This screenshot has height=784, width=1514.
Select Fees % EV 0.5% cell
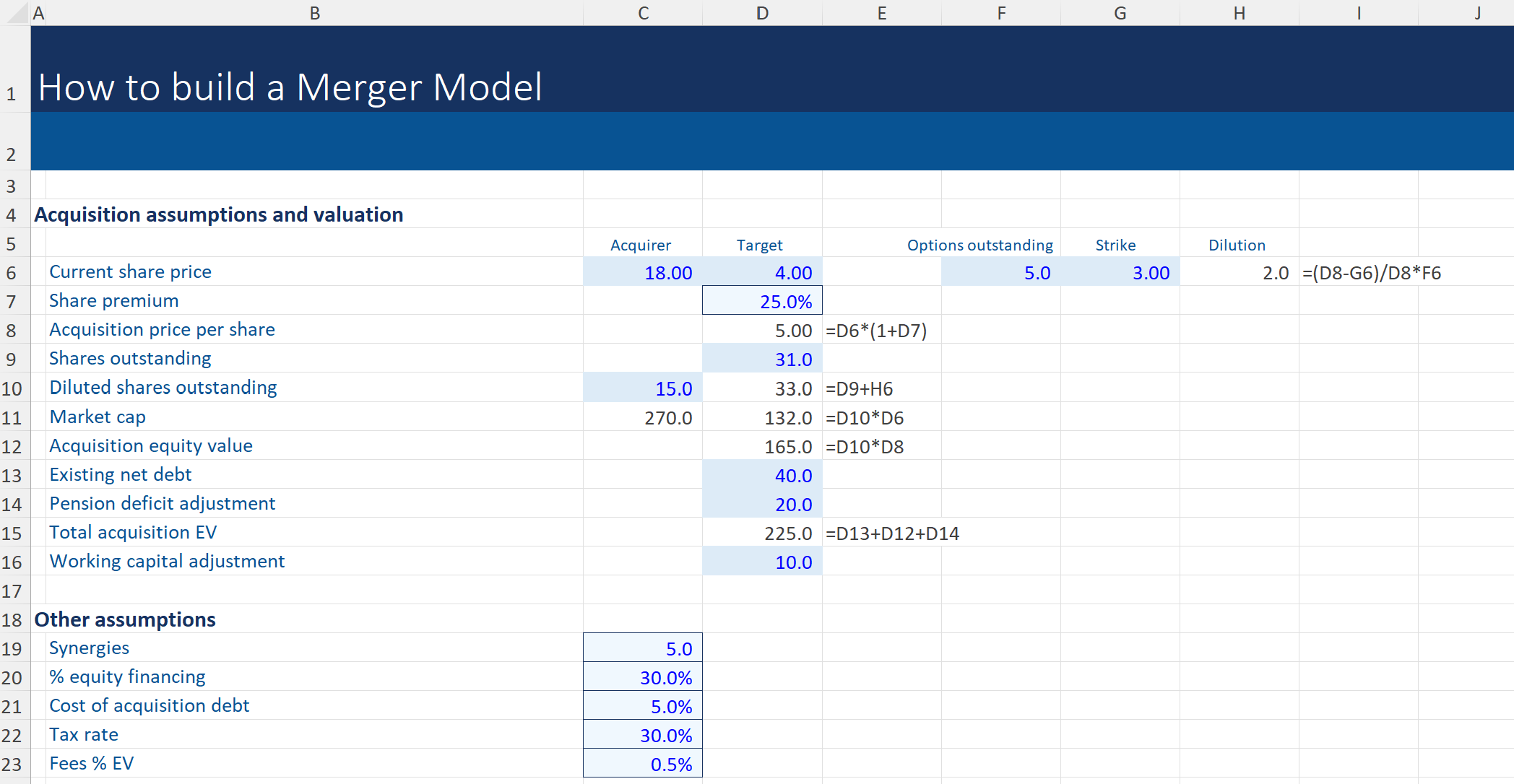pyautogui.click(x=643, y=764)
